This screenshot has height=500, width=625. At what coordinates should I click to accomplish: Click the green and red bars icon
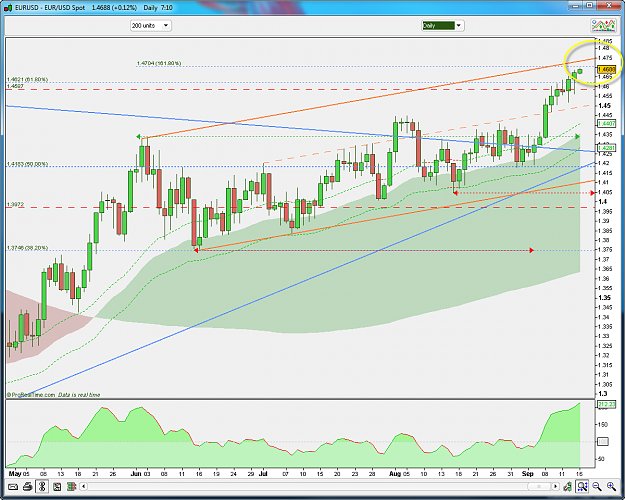coord(71,486)
